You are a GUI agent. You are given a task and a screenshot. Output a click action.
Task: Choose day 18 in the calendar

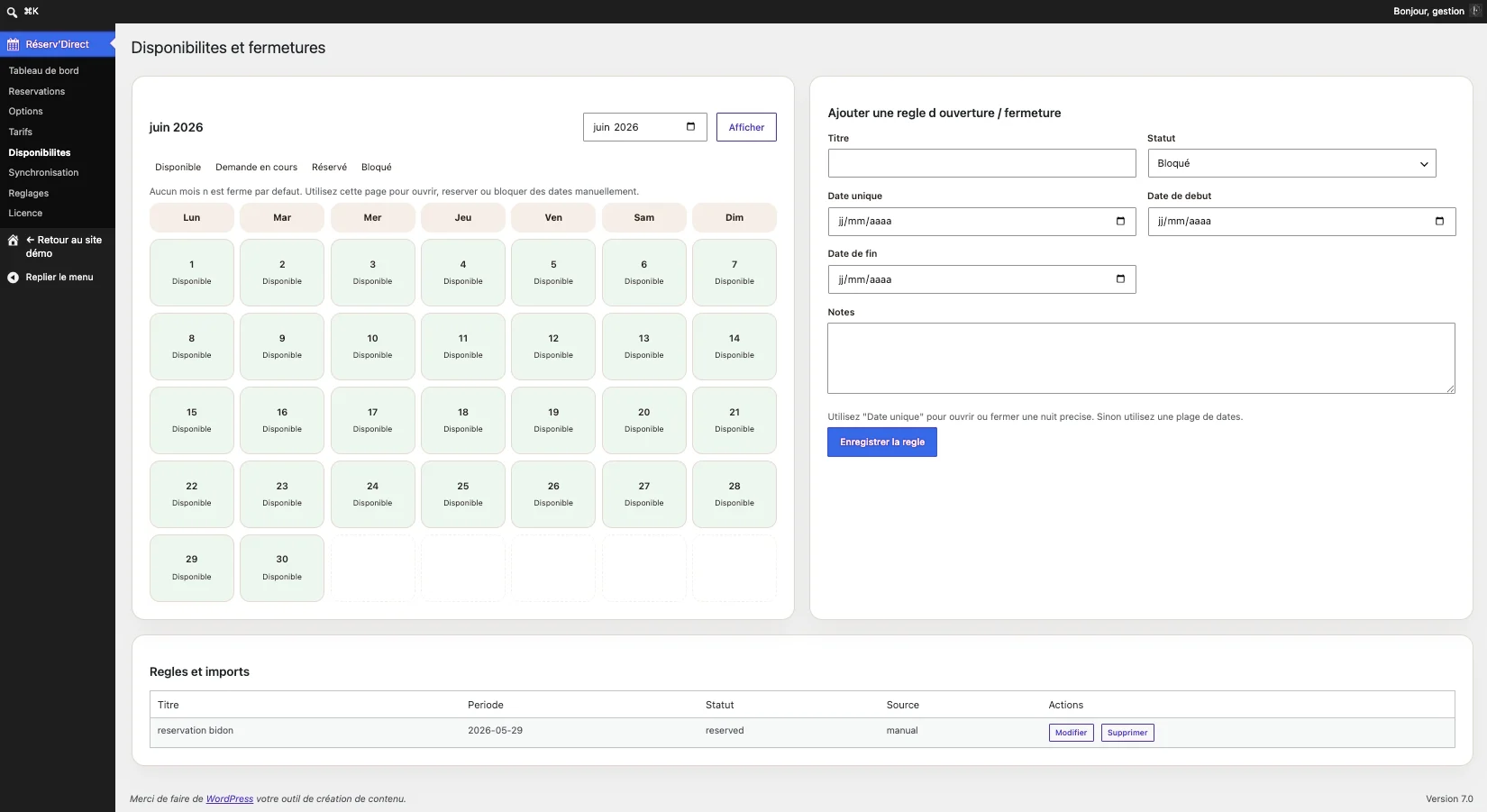(463, 420)
